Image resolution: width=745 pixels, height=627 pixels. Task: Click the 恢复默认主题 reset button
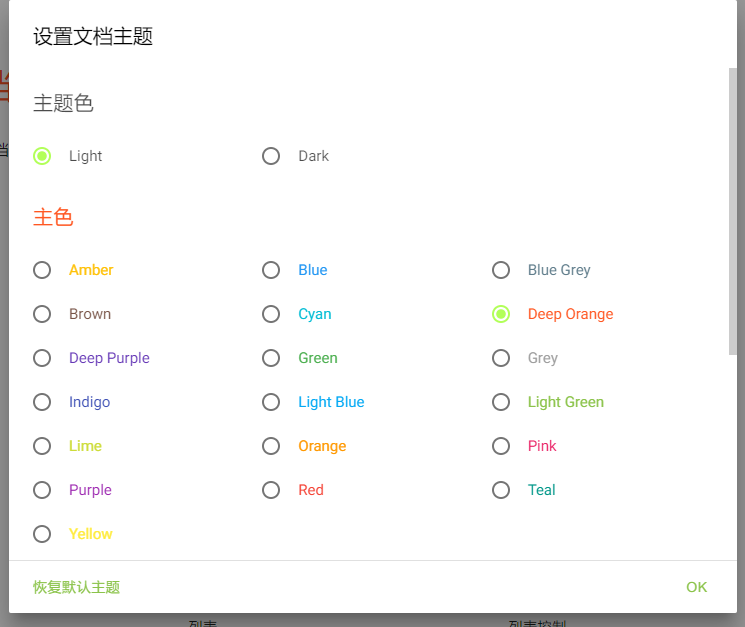click(77, 587)
